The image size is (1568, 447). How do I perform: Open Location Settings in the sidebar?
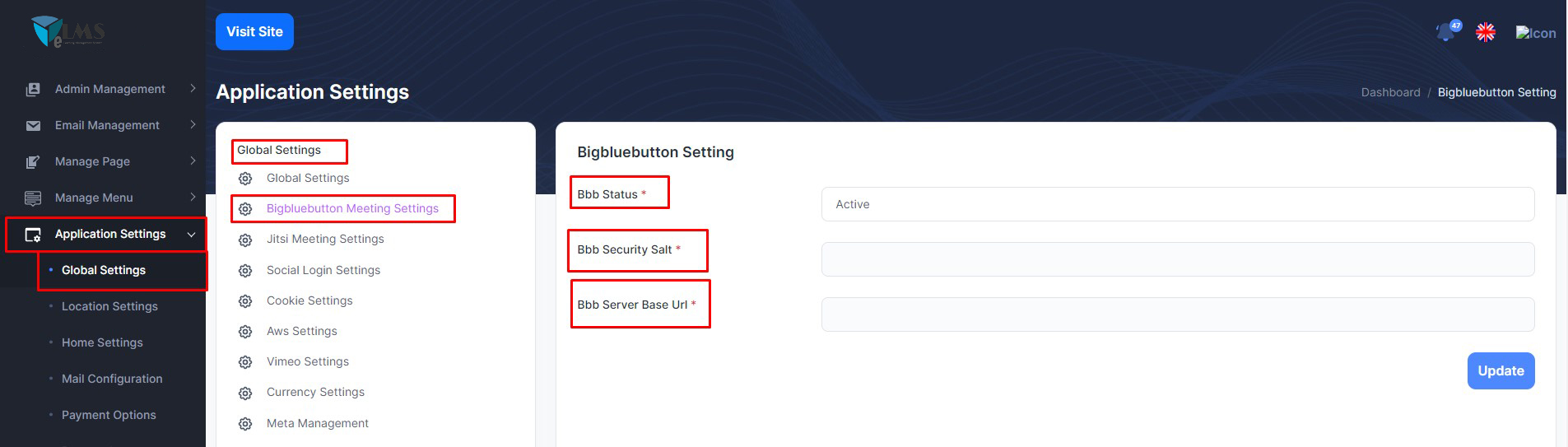point(109,306)
